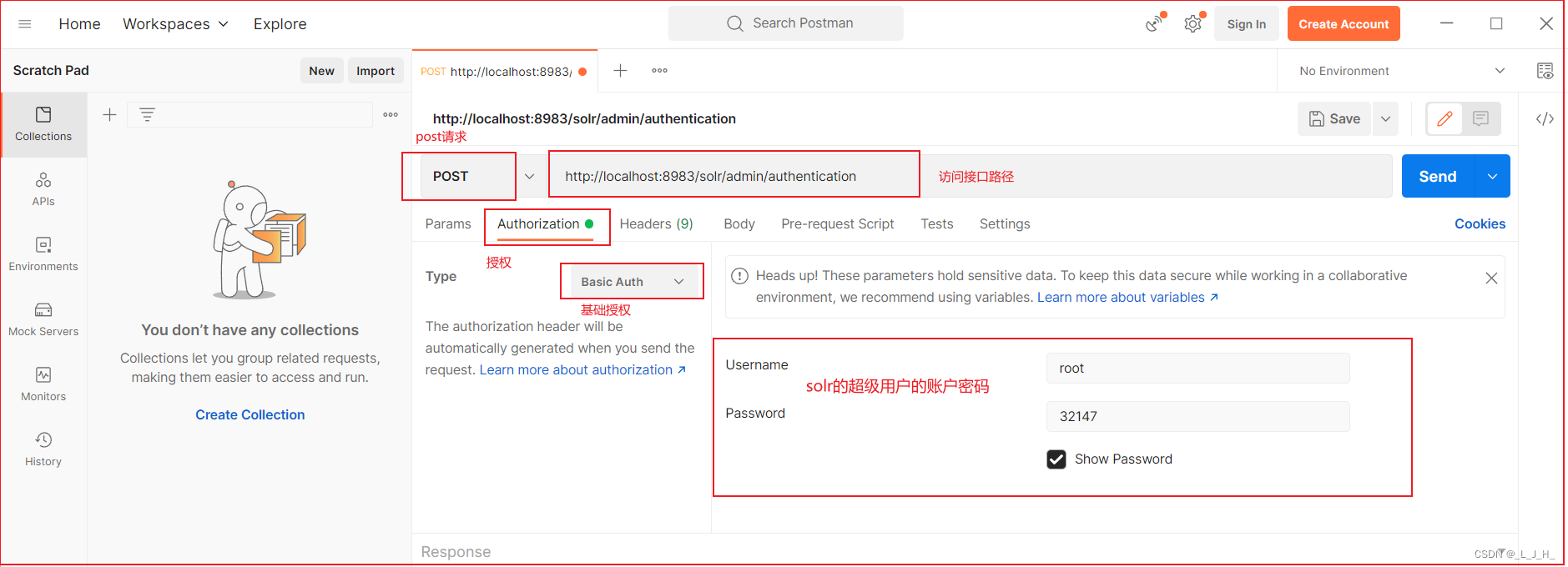Click the pencil edit icon
This screenshot has height=567, width=1568.
click(1444, 118)
